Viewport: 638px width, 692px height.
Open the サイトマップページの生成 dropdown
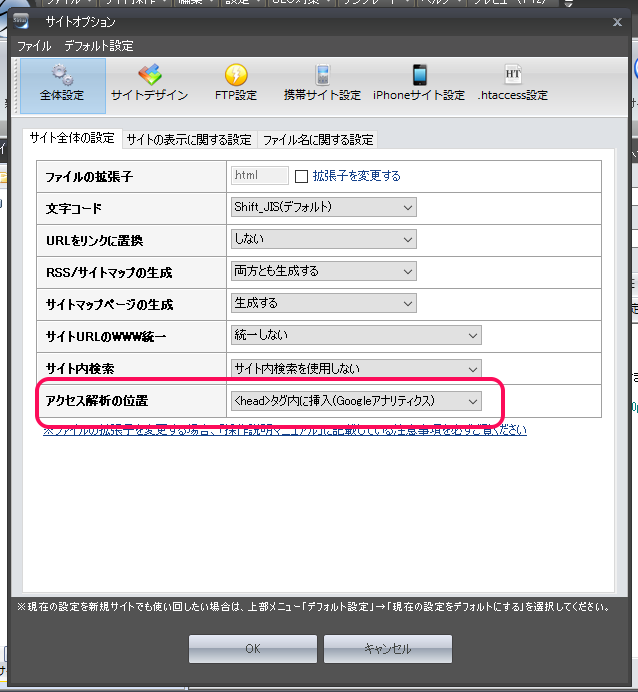(323, 303)
